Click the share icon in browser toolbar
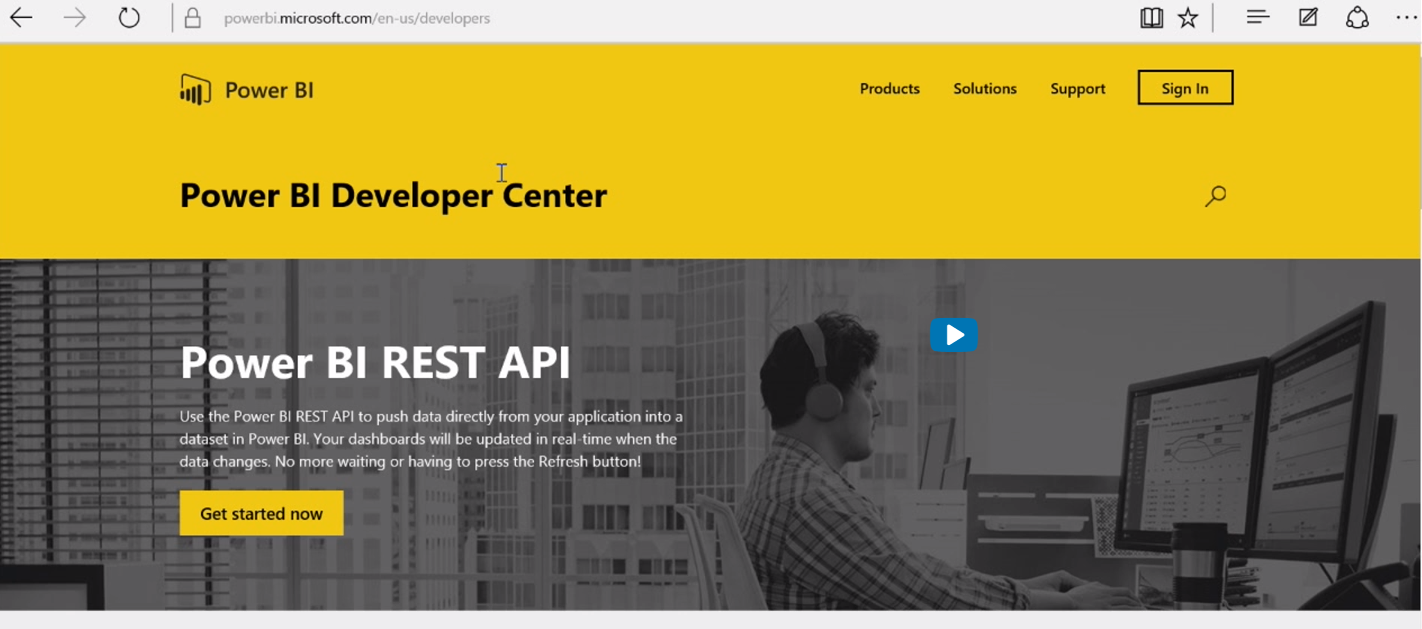 [x=1357, y=17]
